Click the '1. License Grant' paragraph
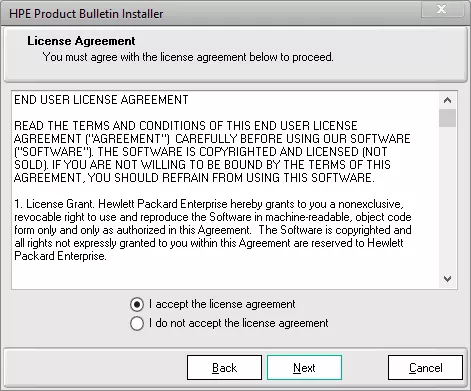This screenshot has height=391, width=471. (213, 230)
